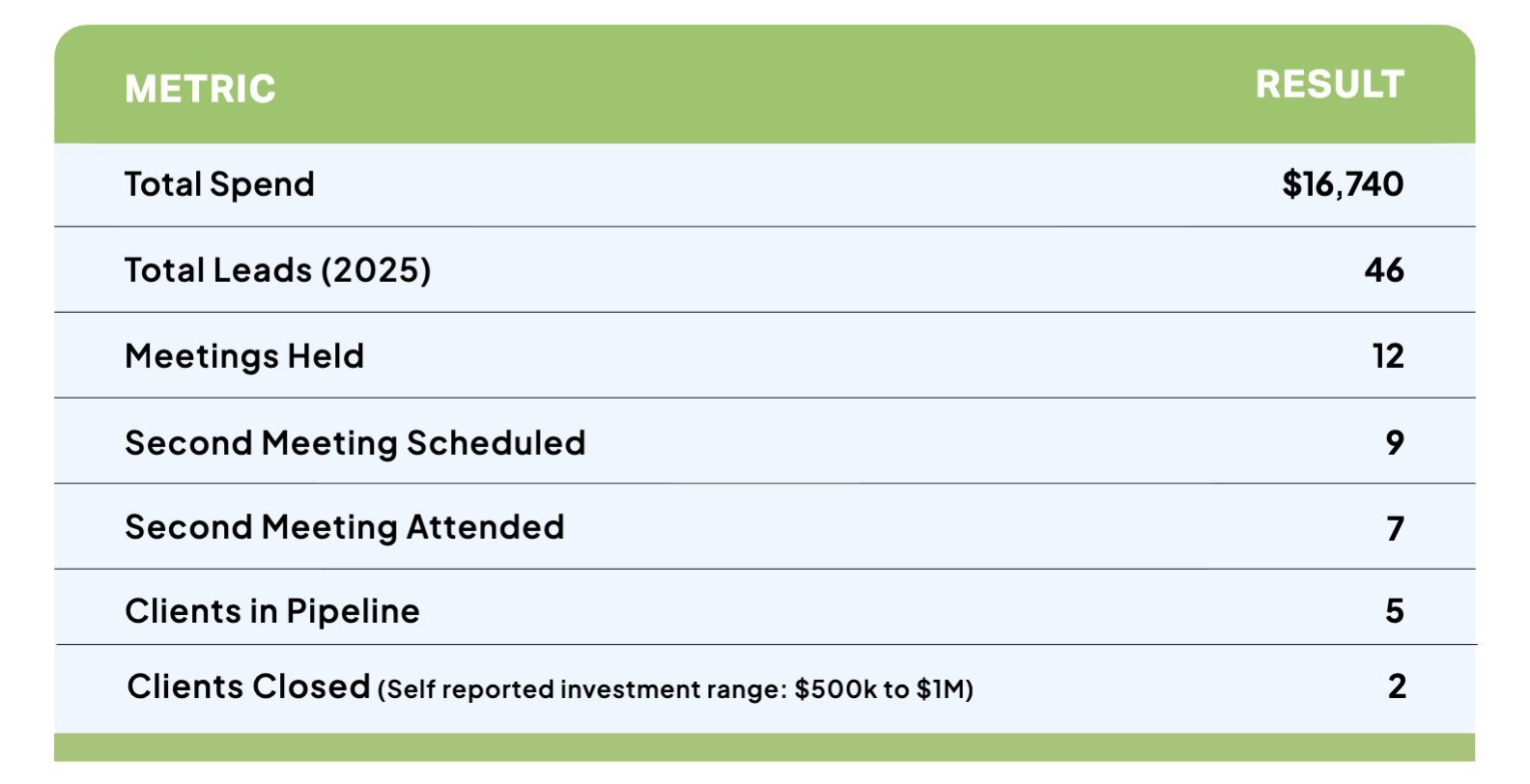Click the meetings held value 12

click(1388, 356)
